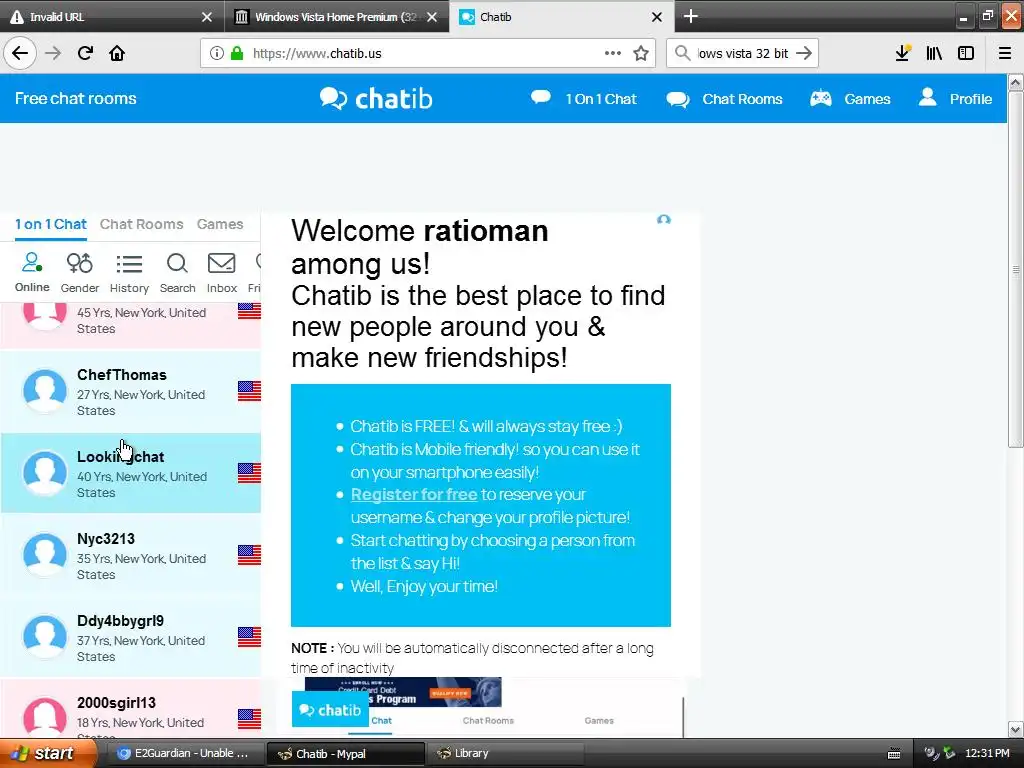This screenshot has height=768, width=1024.
Task: Click the system tray clock
Action: (987, 754)
